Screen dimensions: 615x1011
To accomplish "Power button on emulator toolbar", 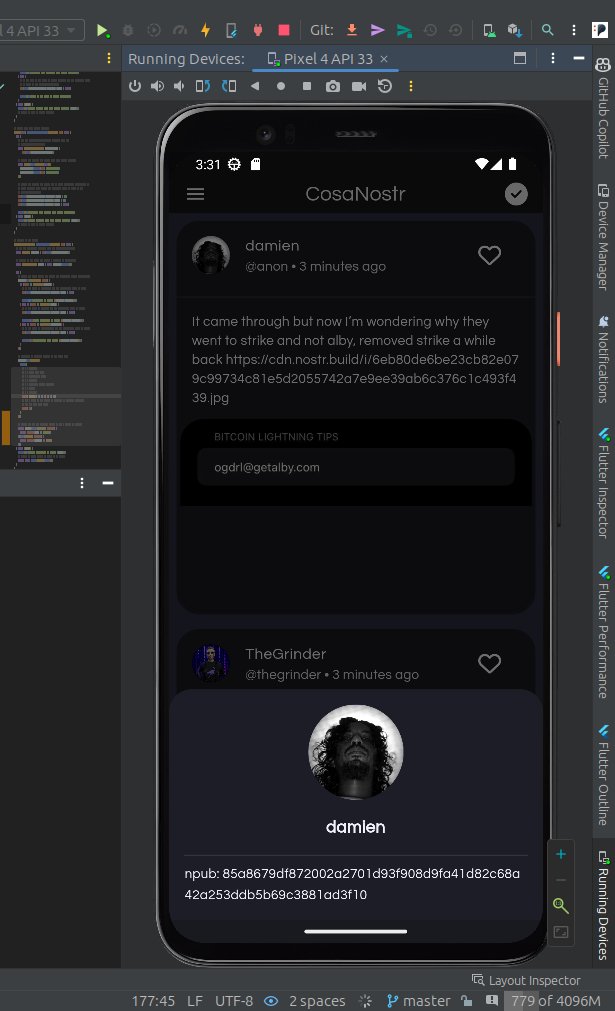I will [135, 86].
